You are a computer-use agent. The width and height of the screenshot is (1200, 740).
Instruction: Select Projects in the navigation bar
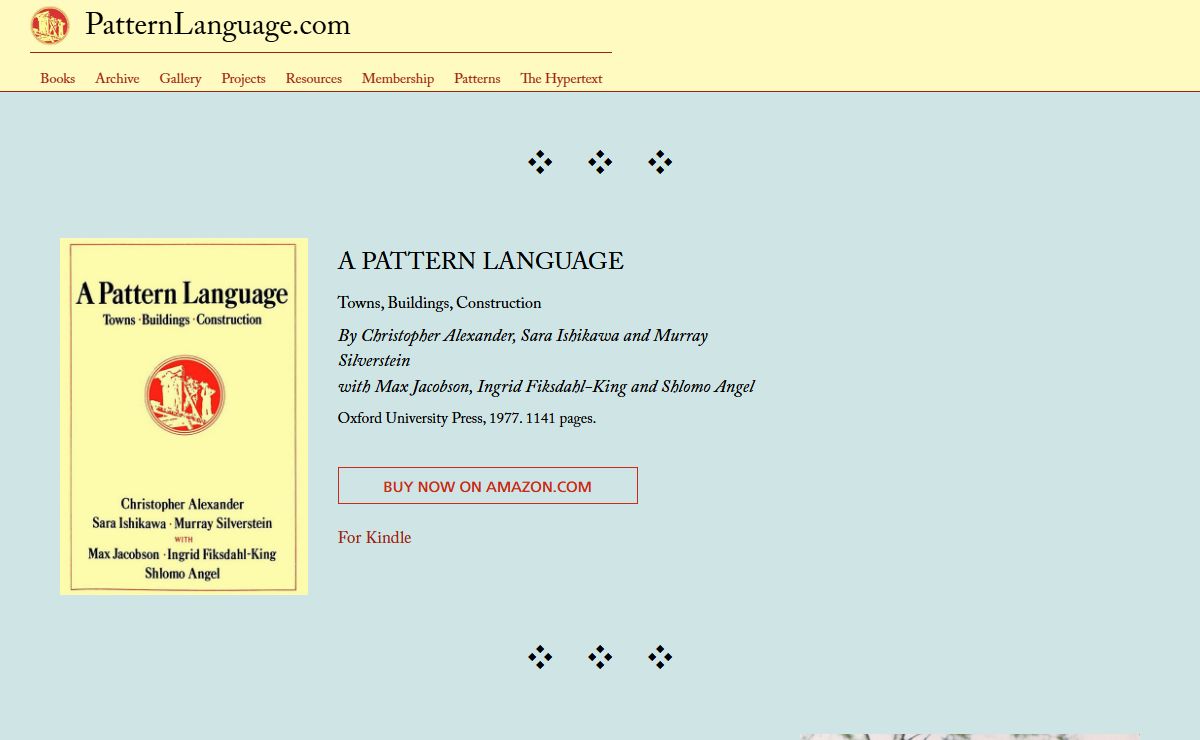click(x=243, y=79)
